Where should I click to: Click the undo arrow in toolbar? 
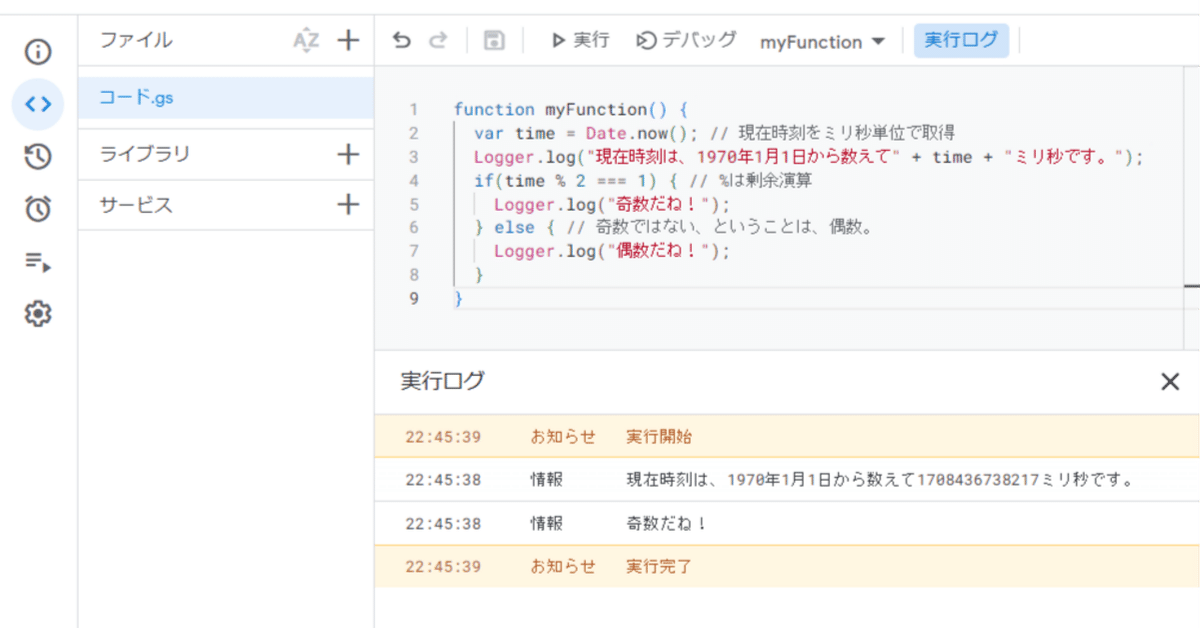point(402,41)
